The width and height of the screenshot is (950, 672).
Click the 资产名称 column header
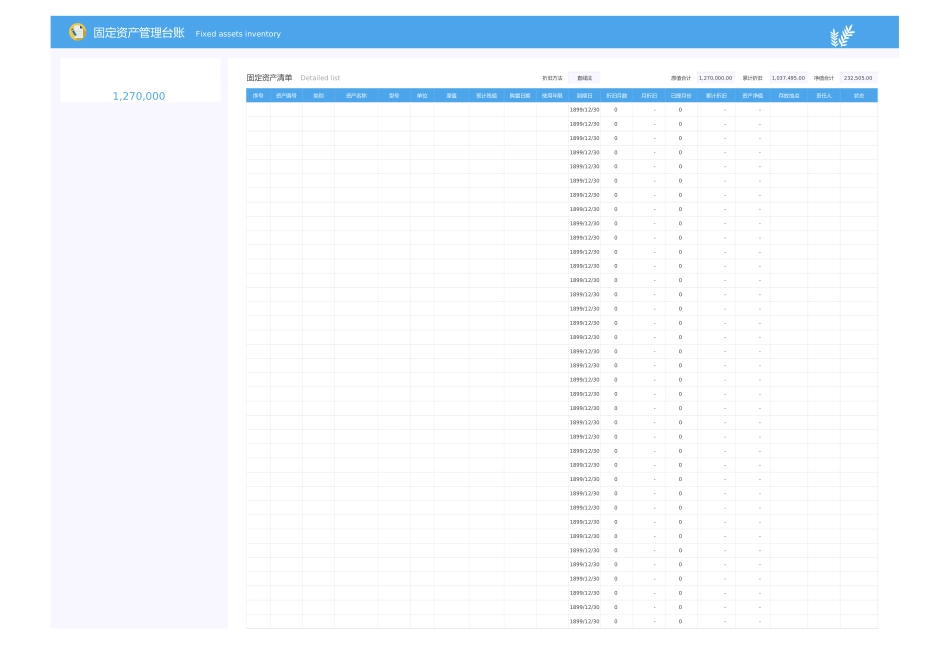coord(356,95)
